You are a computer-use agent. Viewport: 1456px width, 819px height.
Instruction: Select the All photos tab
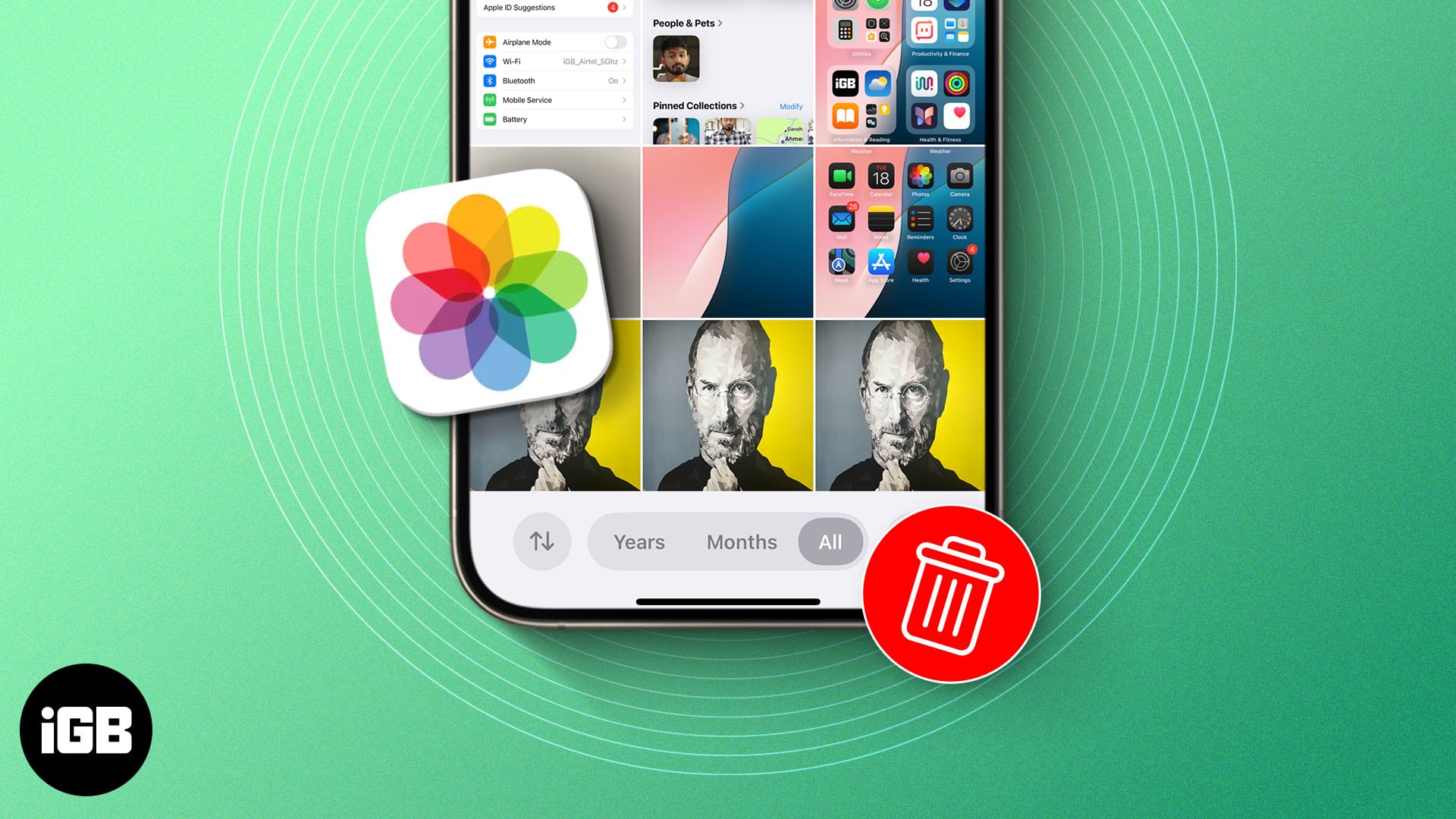(x=830, y=541)
